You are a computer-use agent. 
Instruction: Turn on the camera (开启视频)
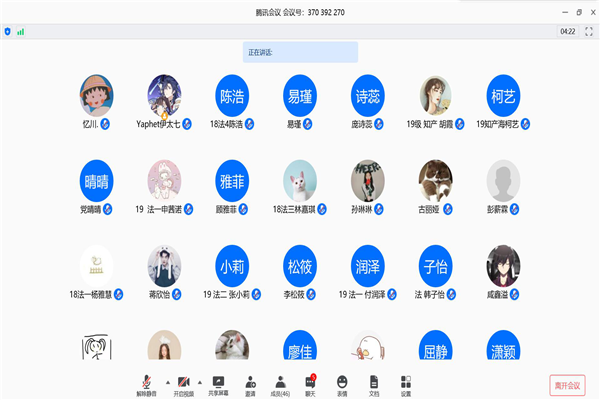click(183, 383)
